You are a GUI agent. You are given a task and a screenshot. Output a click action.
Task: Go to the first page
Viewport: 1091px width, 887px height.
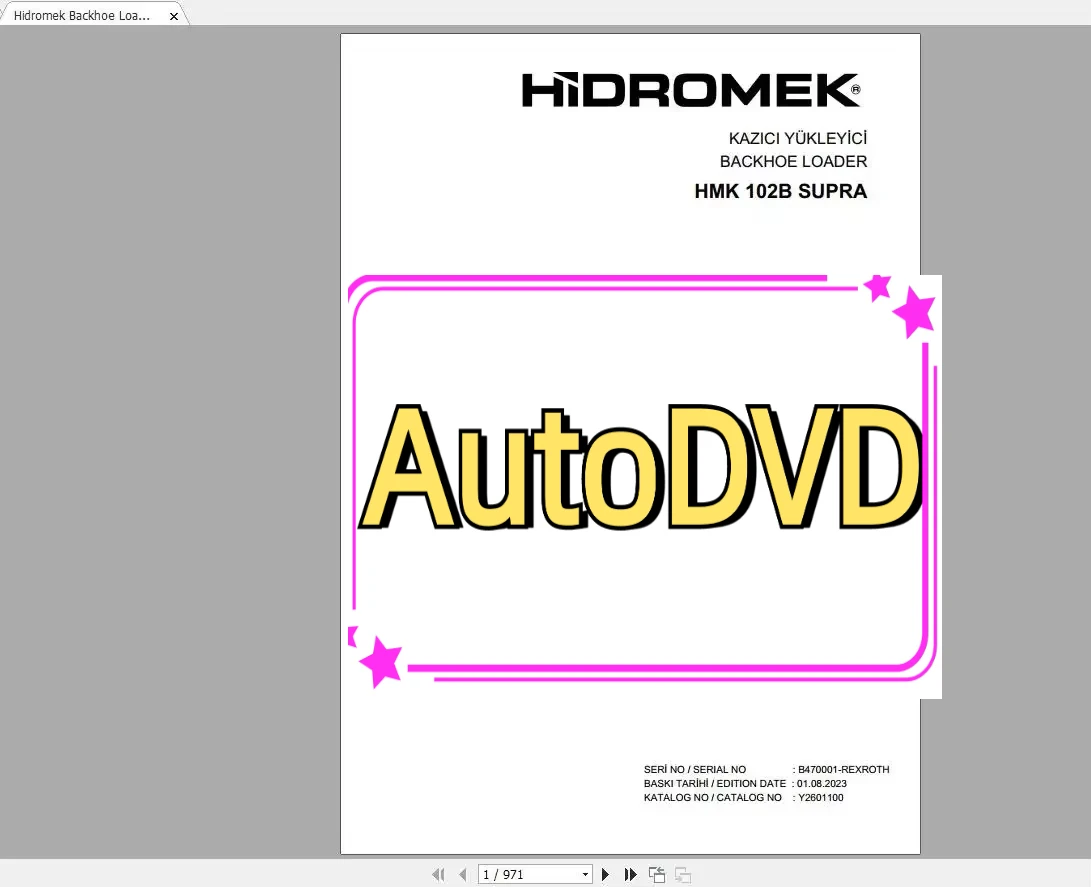pyautogui.click(x=438, y=874)
